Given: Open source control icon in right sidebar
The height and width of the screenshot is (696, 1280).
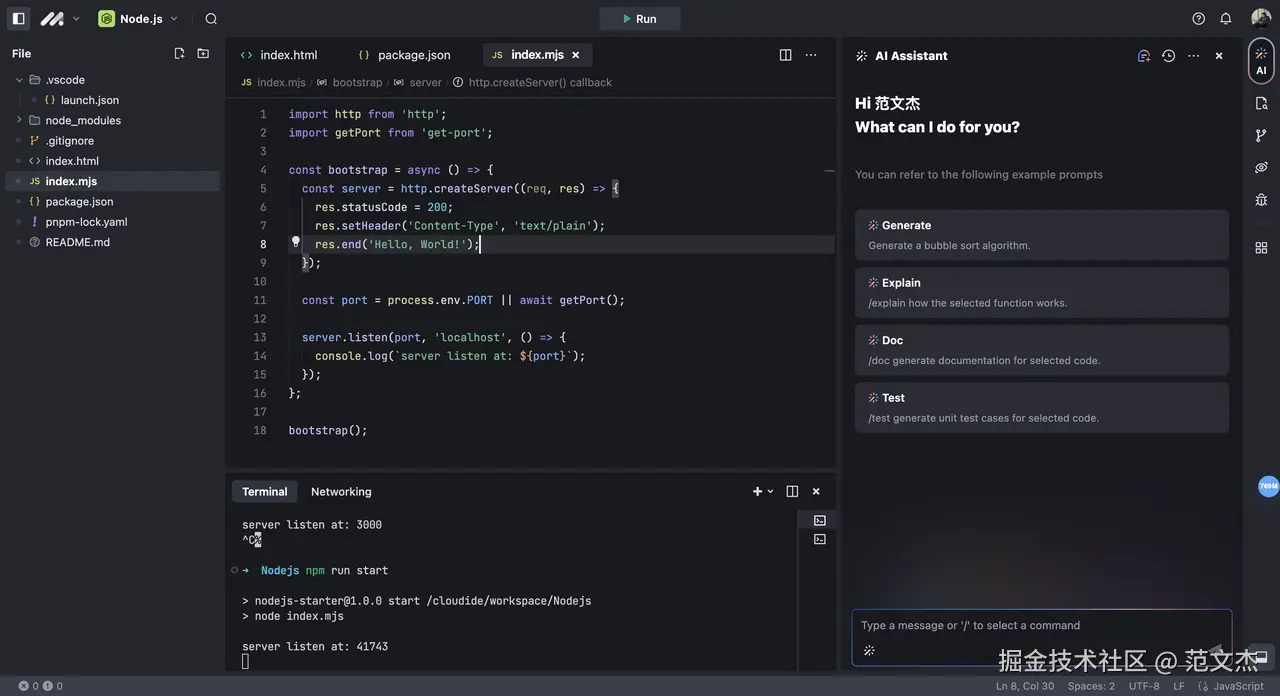Looking at the screenshot, I should coord(1261,136).
